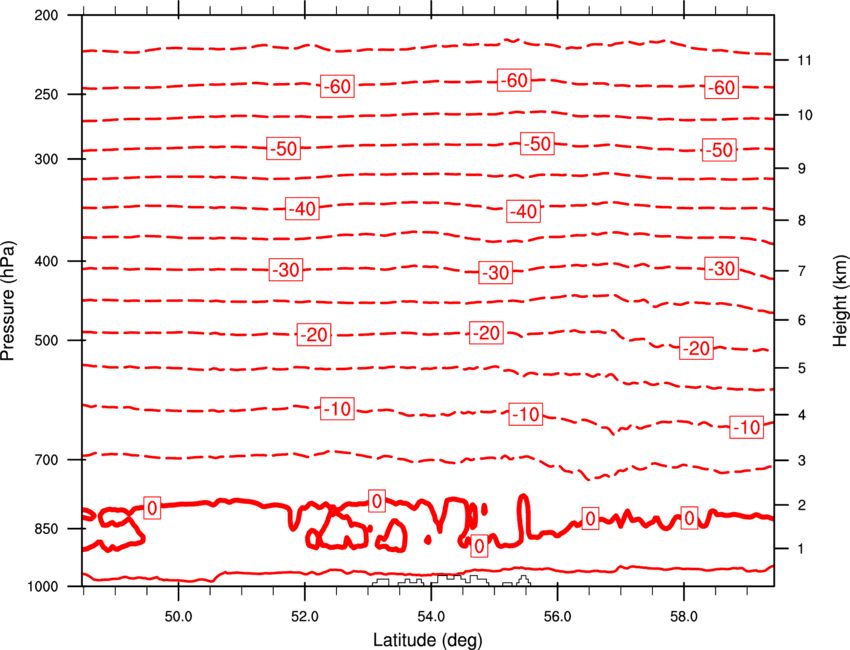The width and height of the screenshot is (850, 650).
Task: Select the 850 pressure tick label
Action: point(46,529)
